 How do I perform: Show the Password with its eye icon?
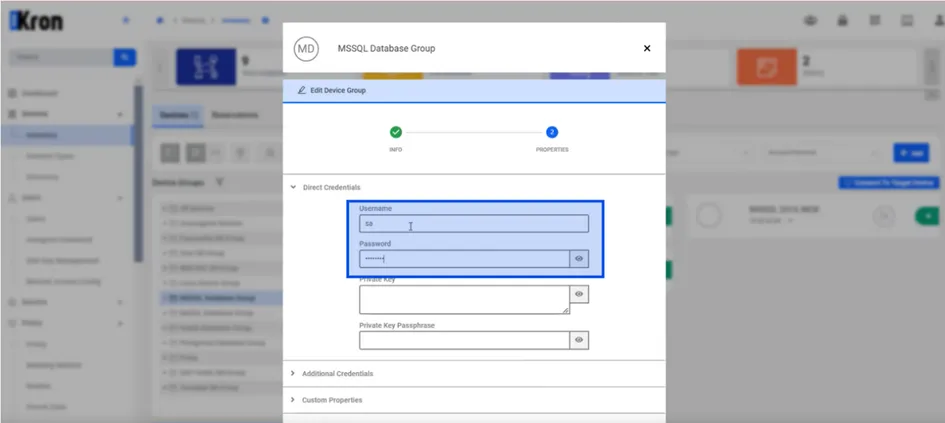[x=579, y=259]
